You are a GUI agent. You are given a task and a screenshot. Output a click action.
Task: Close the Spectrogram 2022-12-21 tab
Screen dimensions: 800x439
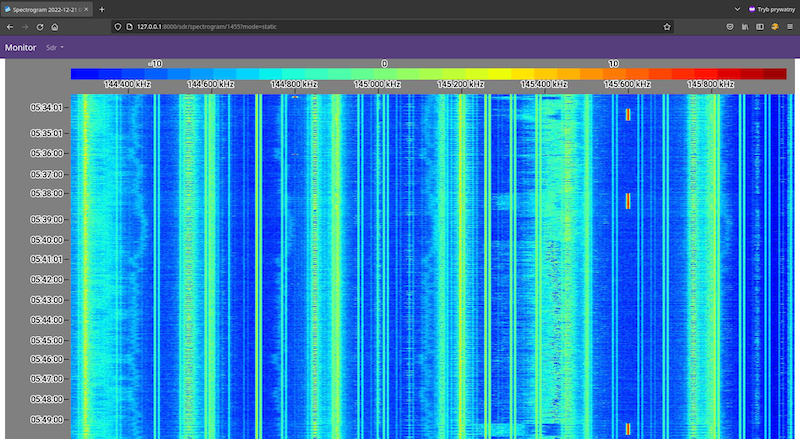[x=86, y=9]
